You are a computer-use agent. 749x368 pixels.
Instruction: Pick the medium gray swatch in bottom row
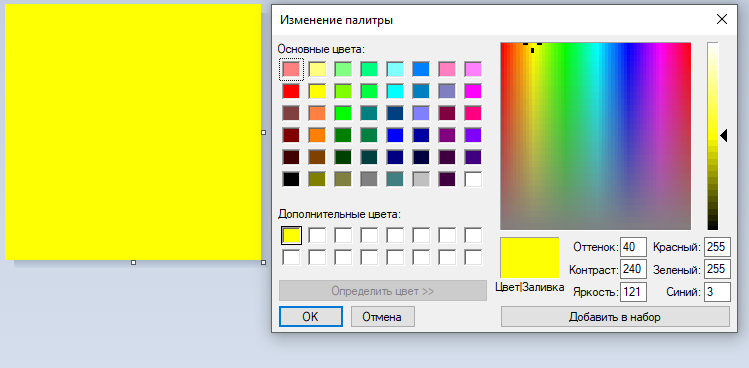[x=369, y=179]
